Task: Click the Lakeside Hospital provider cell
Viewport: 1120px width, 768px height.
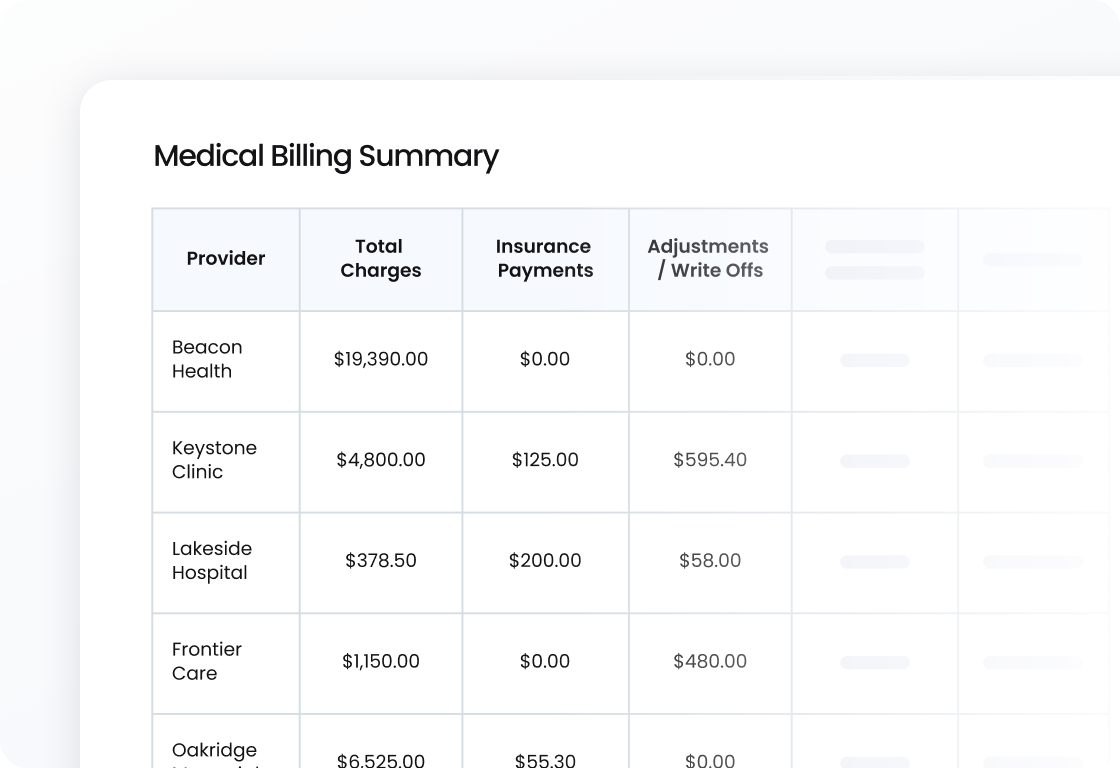Action: pyautogui.click(x=212, y=562)
